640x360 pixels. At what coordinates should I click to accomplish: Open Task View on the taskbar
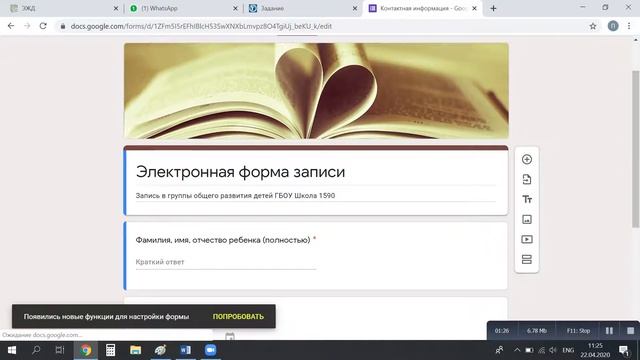(60, 350)
